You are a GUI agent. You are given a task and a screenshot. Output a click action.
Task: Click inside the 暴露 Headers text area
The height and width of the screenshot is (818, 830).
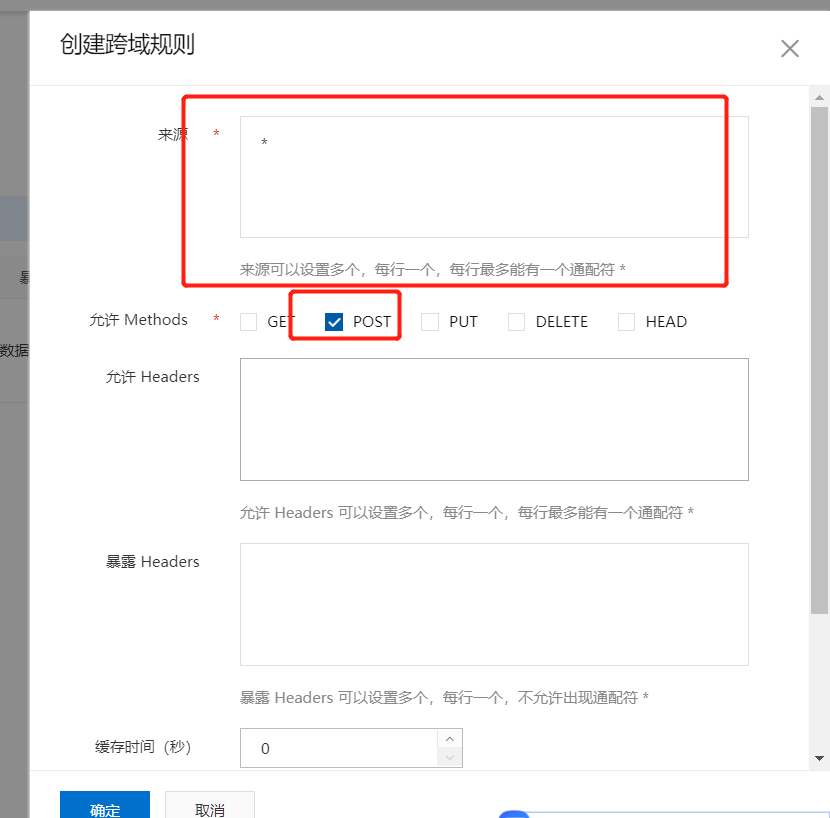493,603
